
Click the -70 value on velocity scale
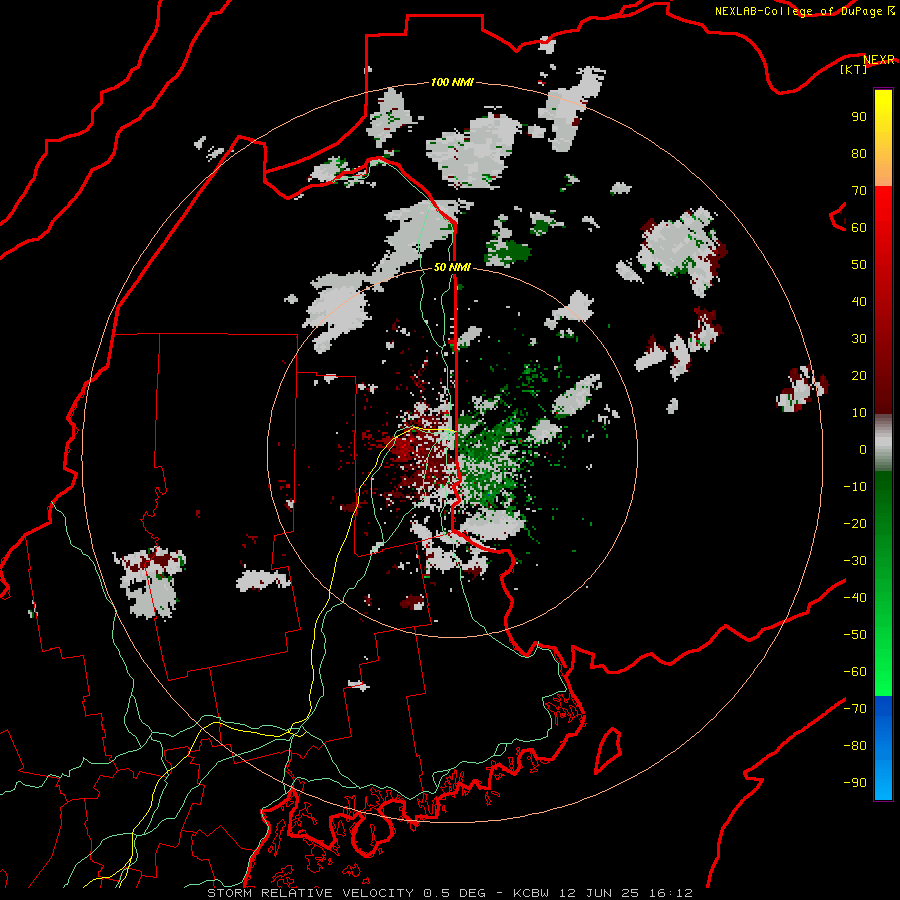(855, 709)
